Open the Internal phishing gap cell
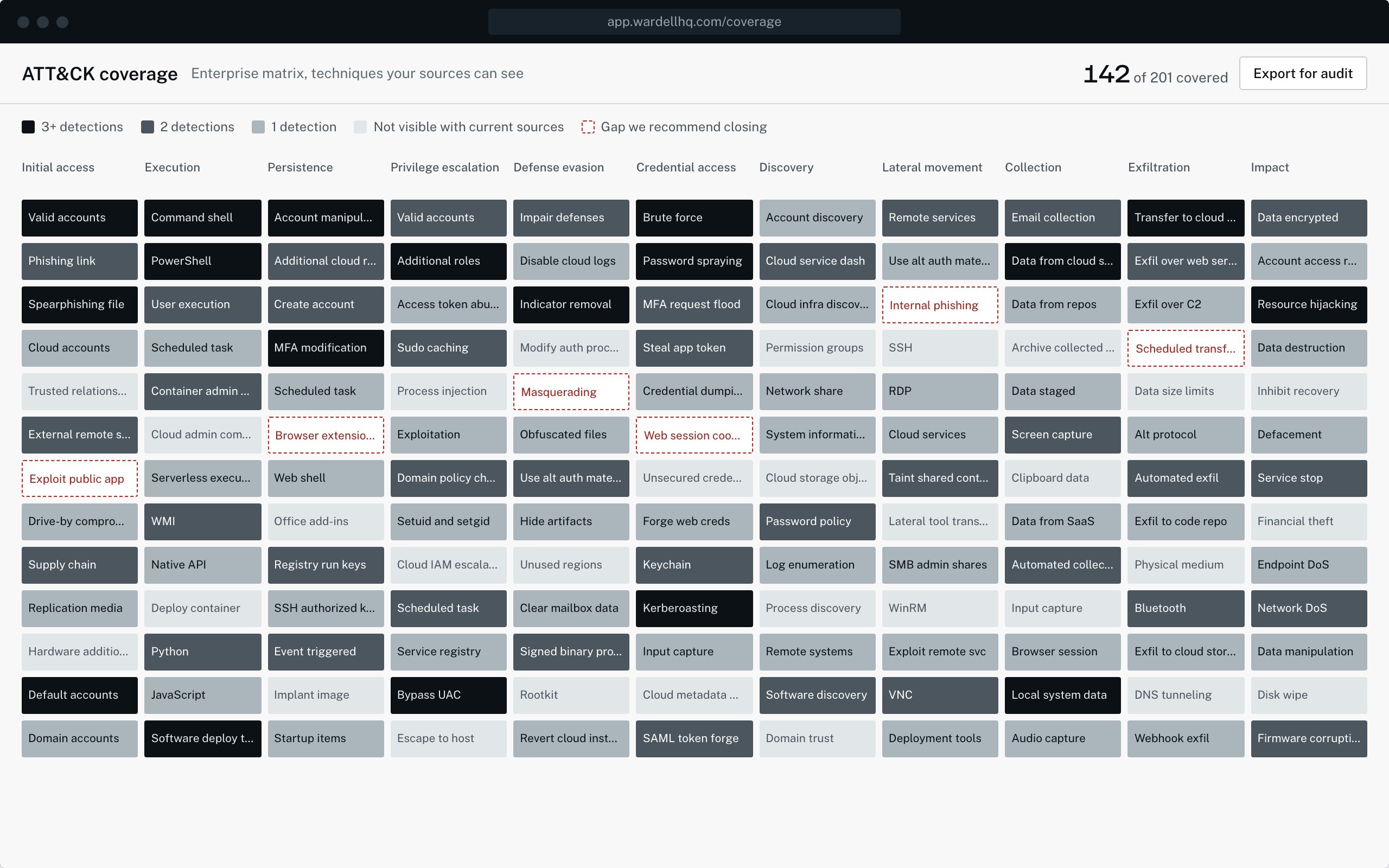The height and width of the screenshot is (868, 1389). pyautogui.click(x=940, y=305)
